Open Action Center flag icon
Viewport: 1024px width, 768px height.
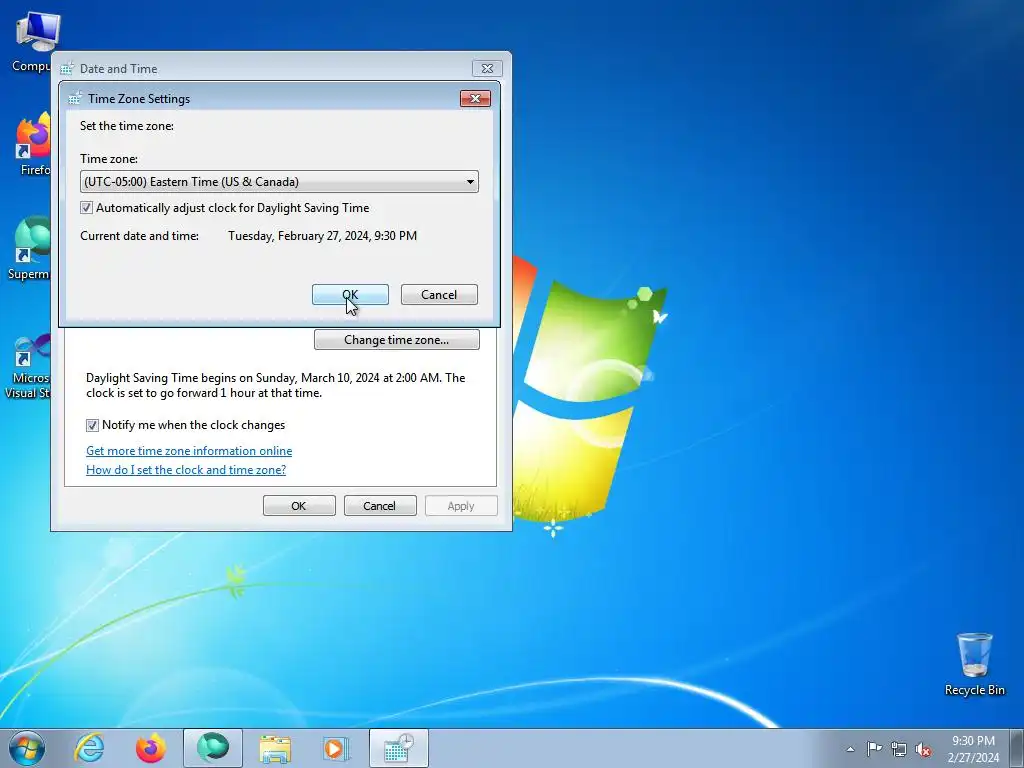pos(874,749)
